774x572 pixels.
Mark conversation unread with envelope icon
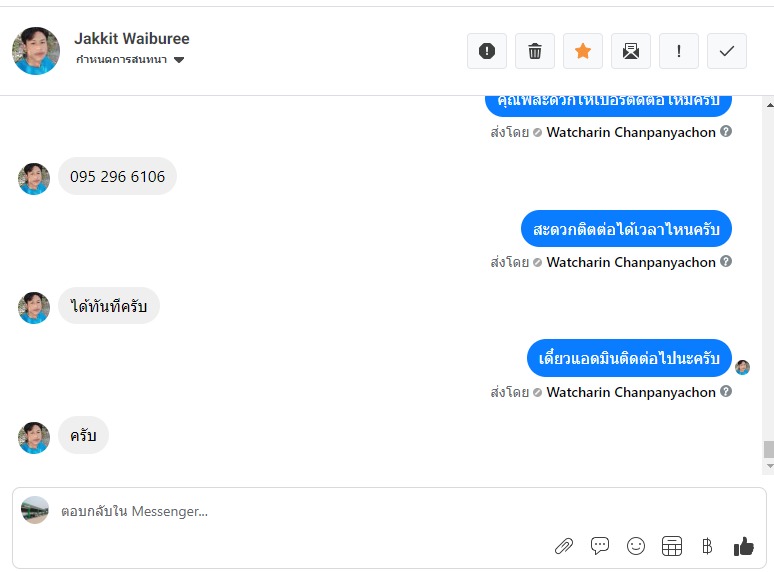click(630, 51)
